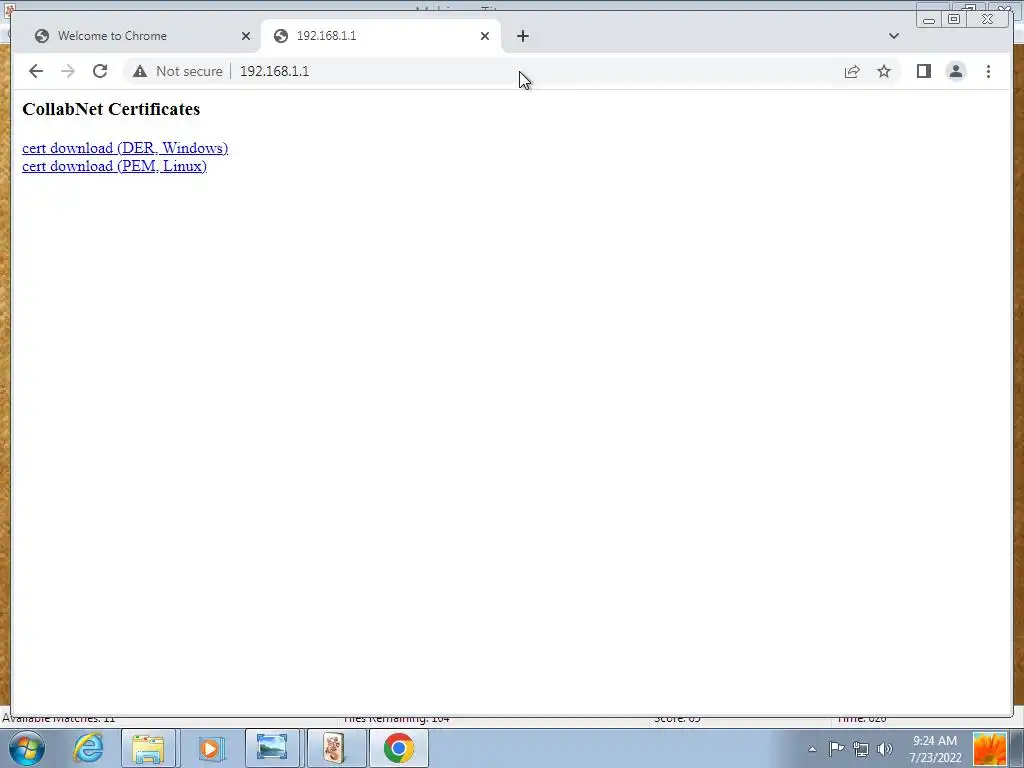Share this page using the share icon

(x=852, y=71)
